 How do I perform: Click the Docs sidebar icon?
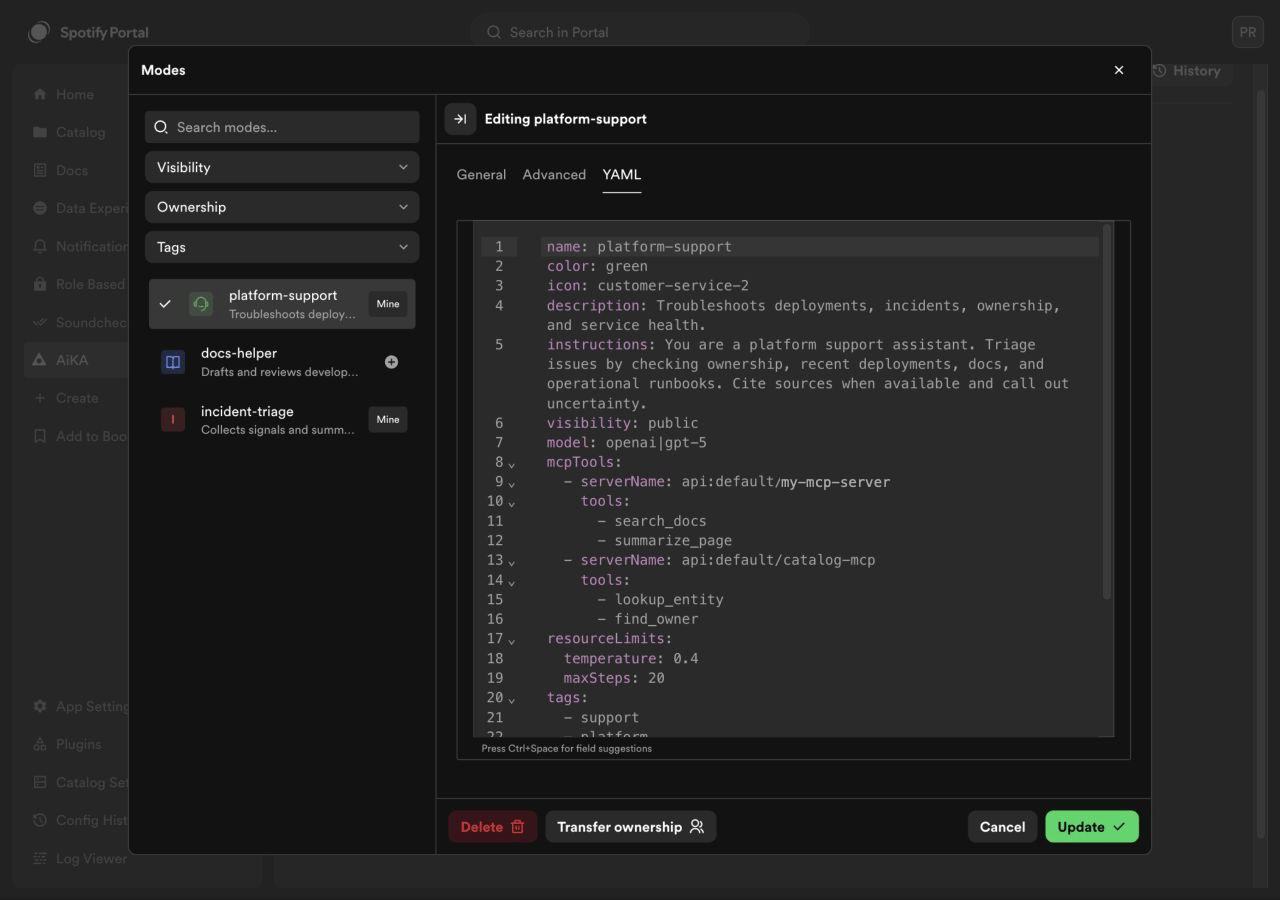click(40, 170)
